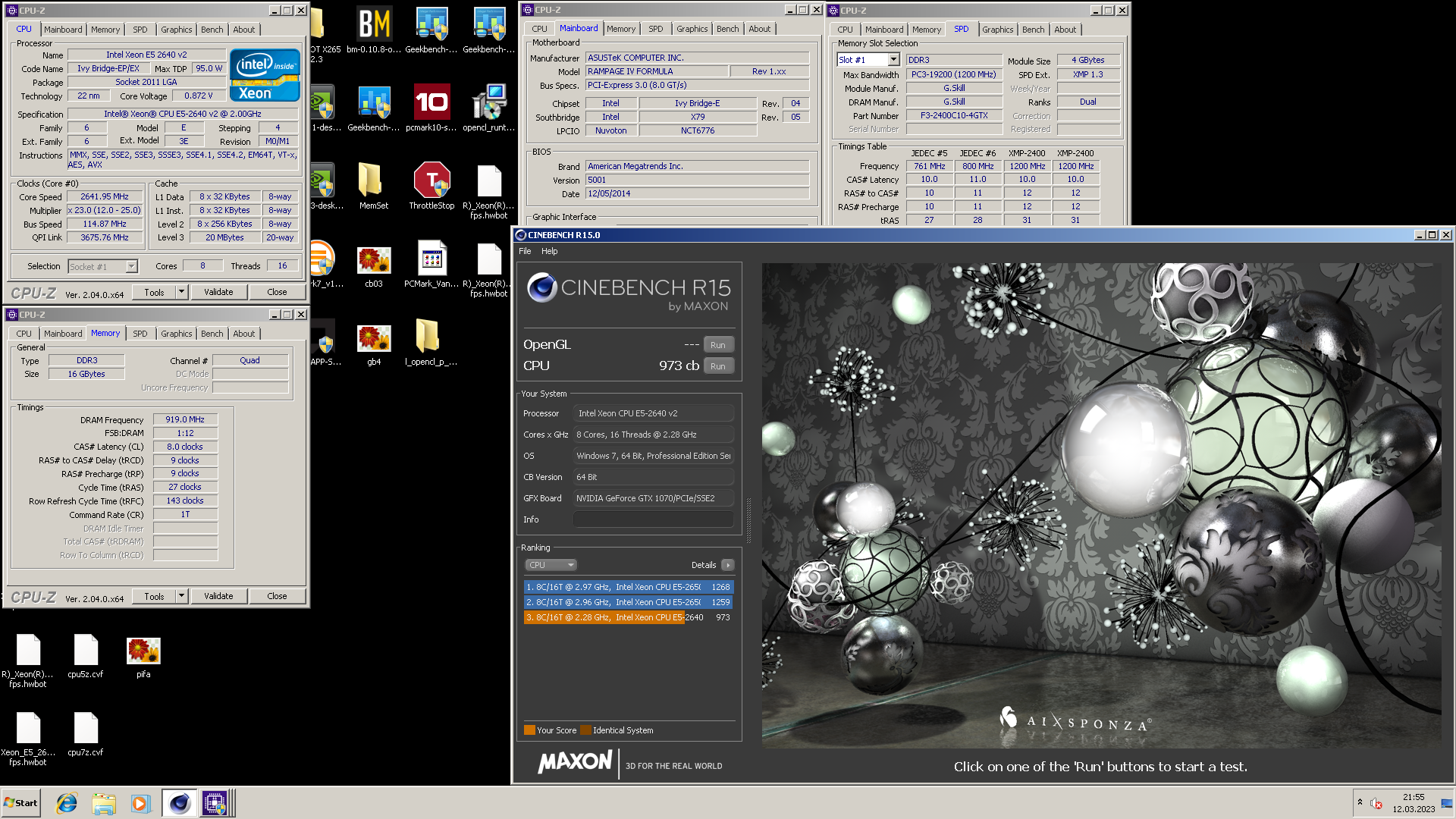Open Tools dropdown arrow in CPU-Z CPU window
The width and height of the screenshot is (1456, 819).
coord(181,292)
